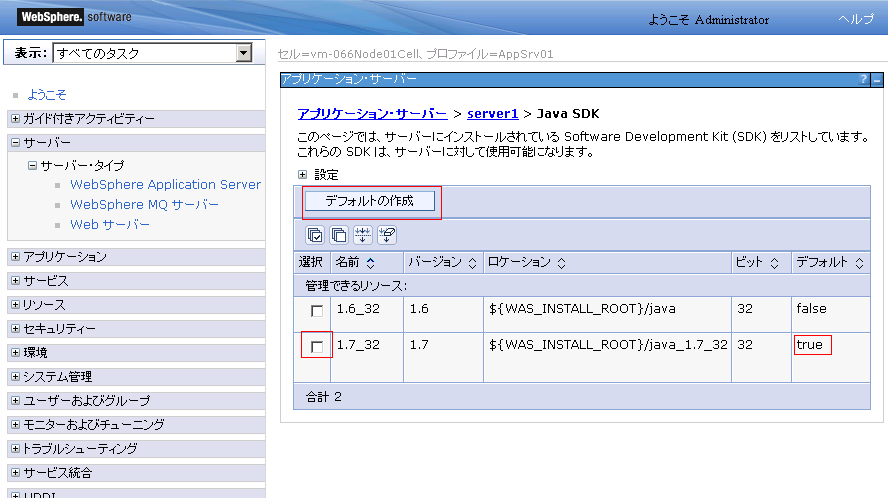
Task: Open Web サーバー link
Action: 110,224
